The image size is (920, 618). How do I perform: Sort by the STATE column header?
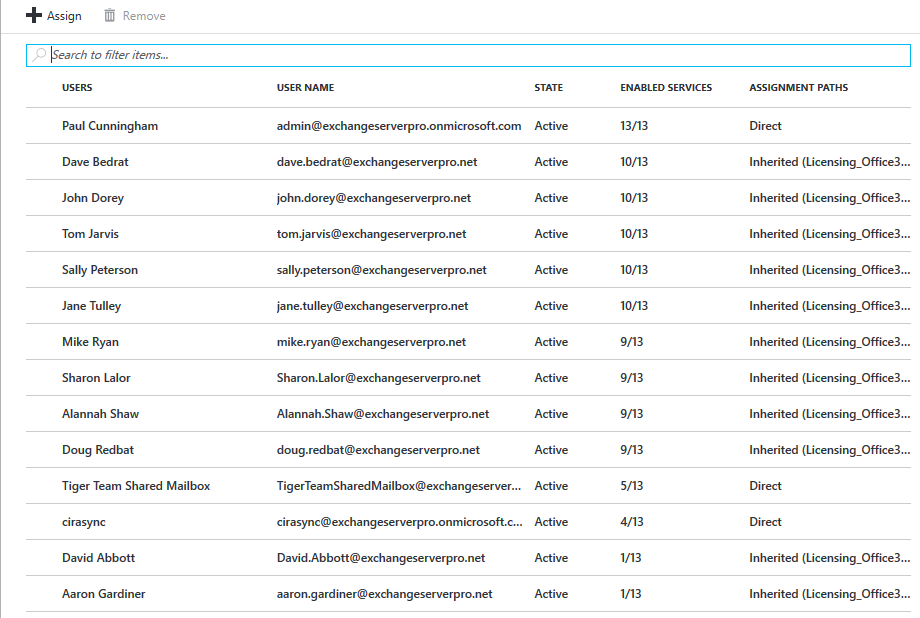coord(548,87)
